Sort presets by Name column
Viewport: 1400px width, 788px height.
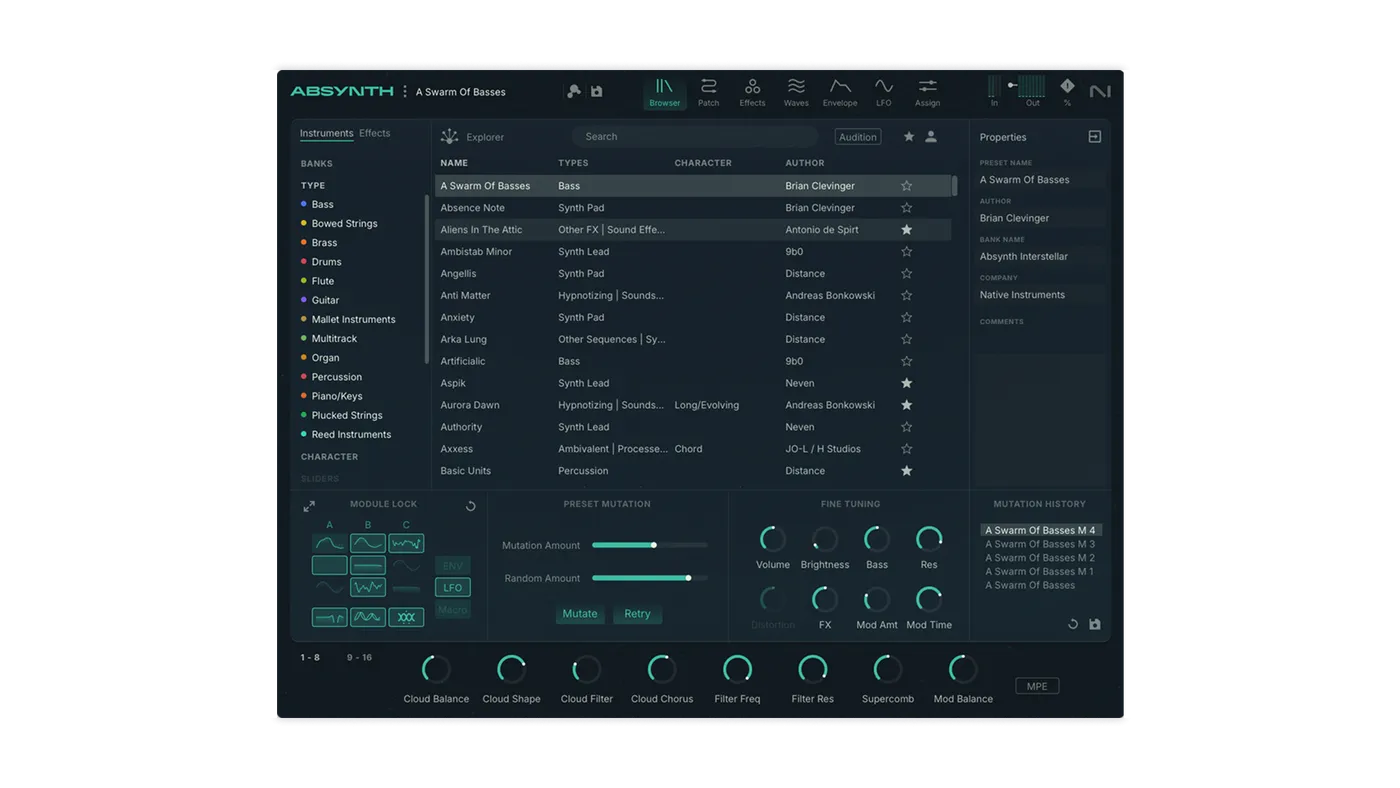pyautogui.click(x=454, y=163)
